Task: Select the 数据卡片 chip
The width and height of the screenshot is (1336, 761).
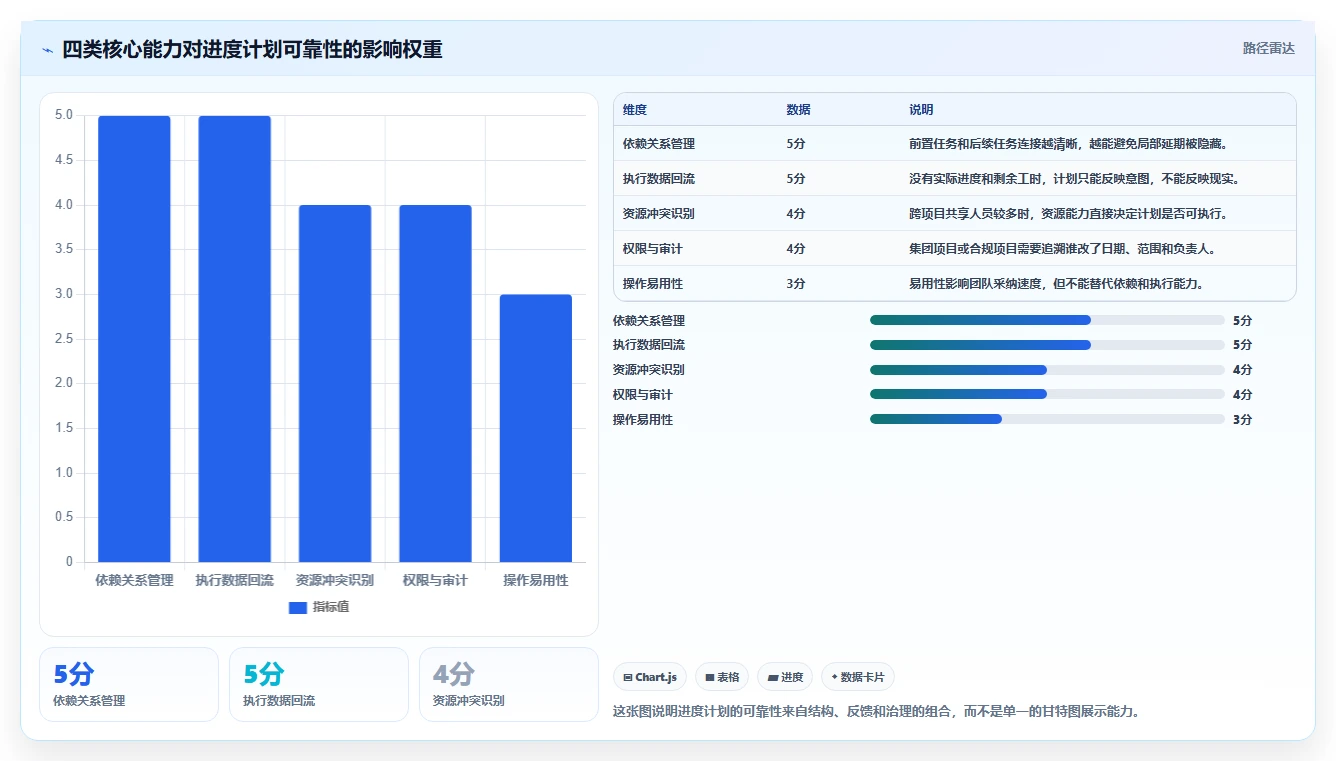Action: [x=858, y=677]
